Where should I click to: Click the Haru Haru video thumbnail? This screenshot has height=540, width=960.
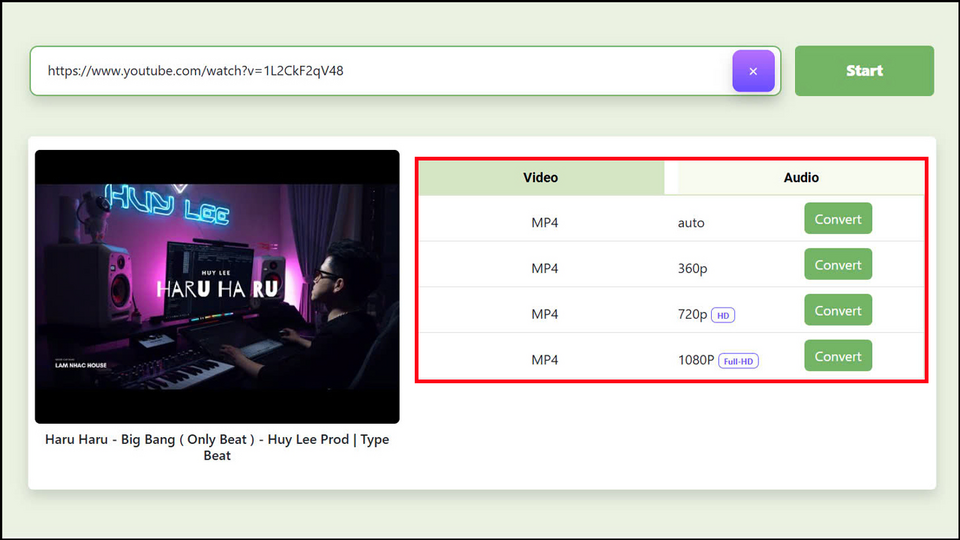pyautogui.click(x=217, y=287)
